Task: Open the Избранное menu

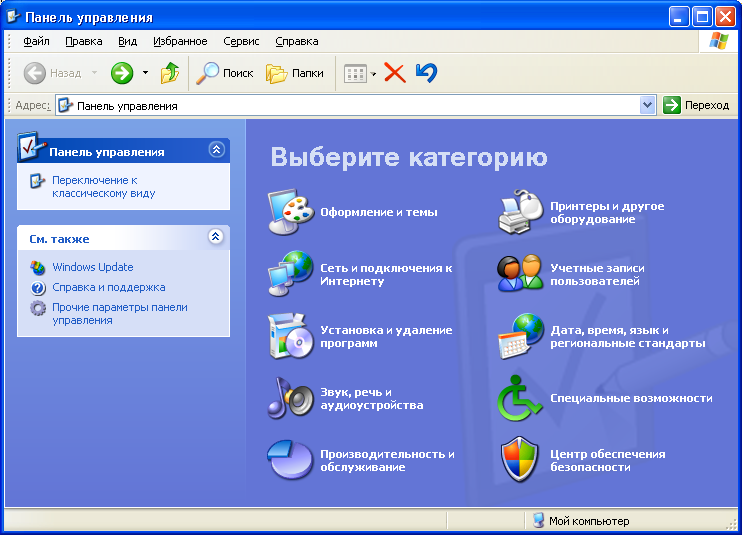Action: point(180,41)
